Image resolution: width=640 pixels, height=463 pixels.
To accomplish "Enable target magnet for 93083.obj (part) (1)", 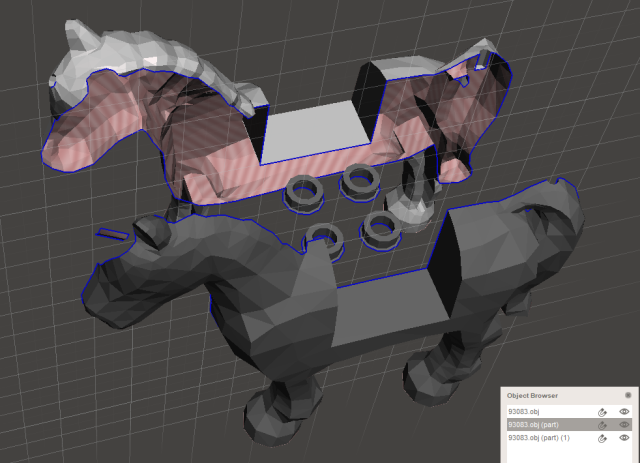I will (x=603, y=438).
